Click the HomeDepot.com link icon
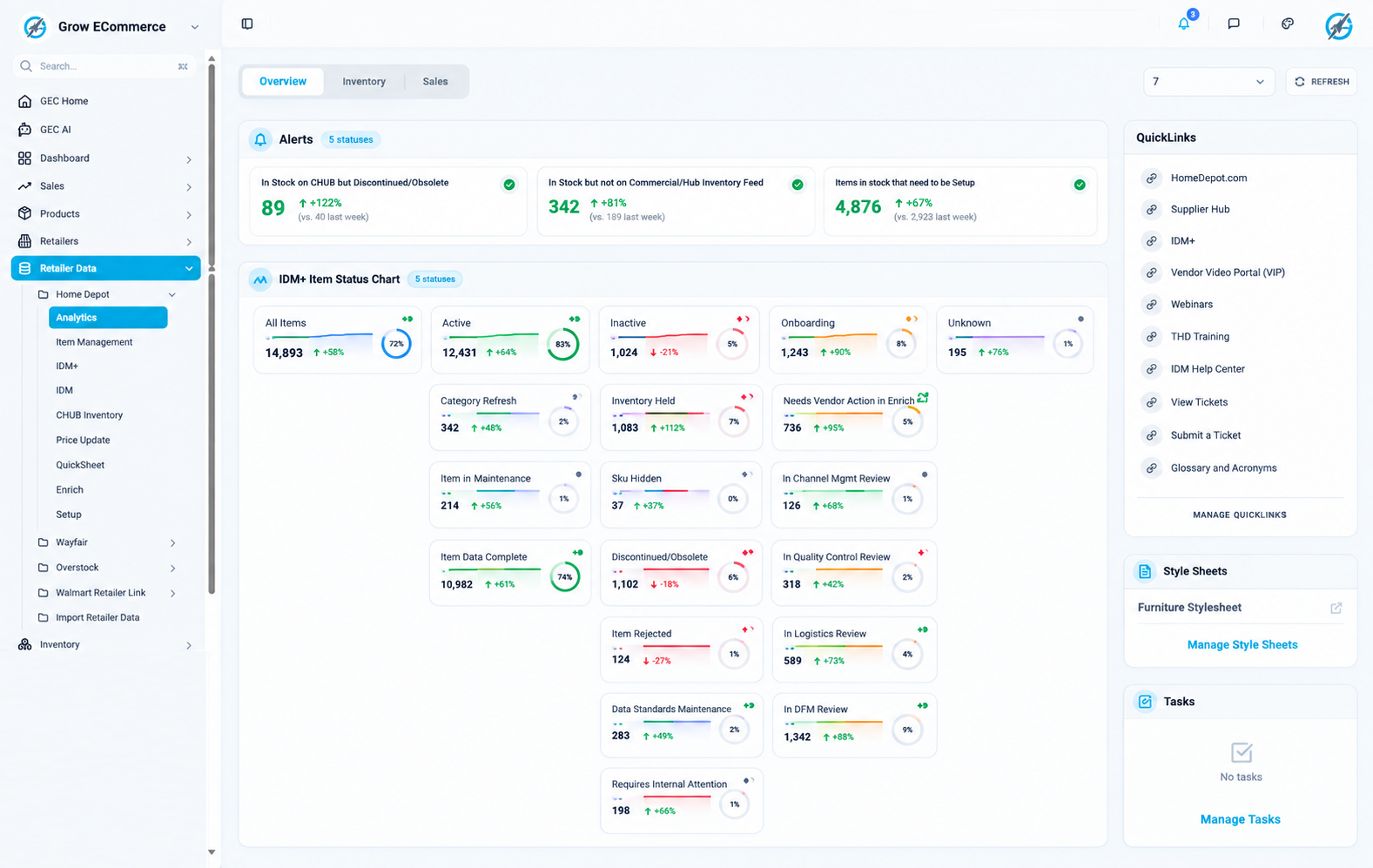The image size is (1373, 868). coord(1152,178)
